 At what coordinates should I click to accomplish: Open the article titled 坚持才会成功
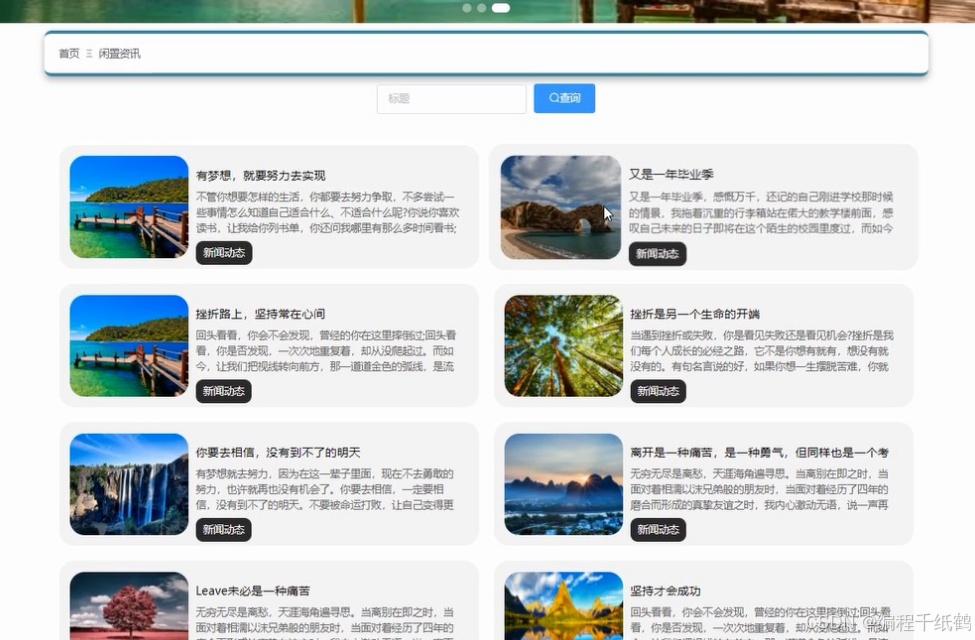pos(665,591)
